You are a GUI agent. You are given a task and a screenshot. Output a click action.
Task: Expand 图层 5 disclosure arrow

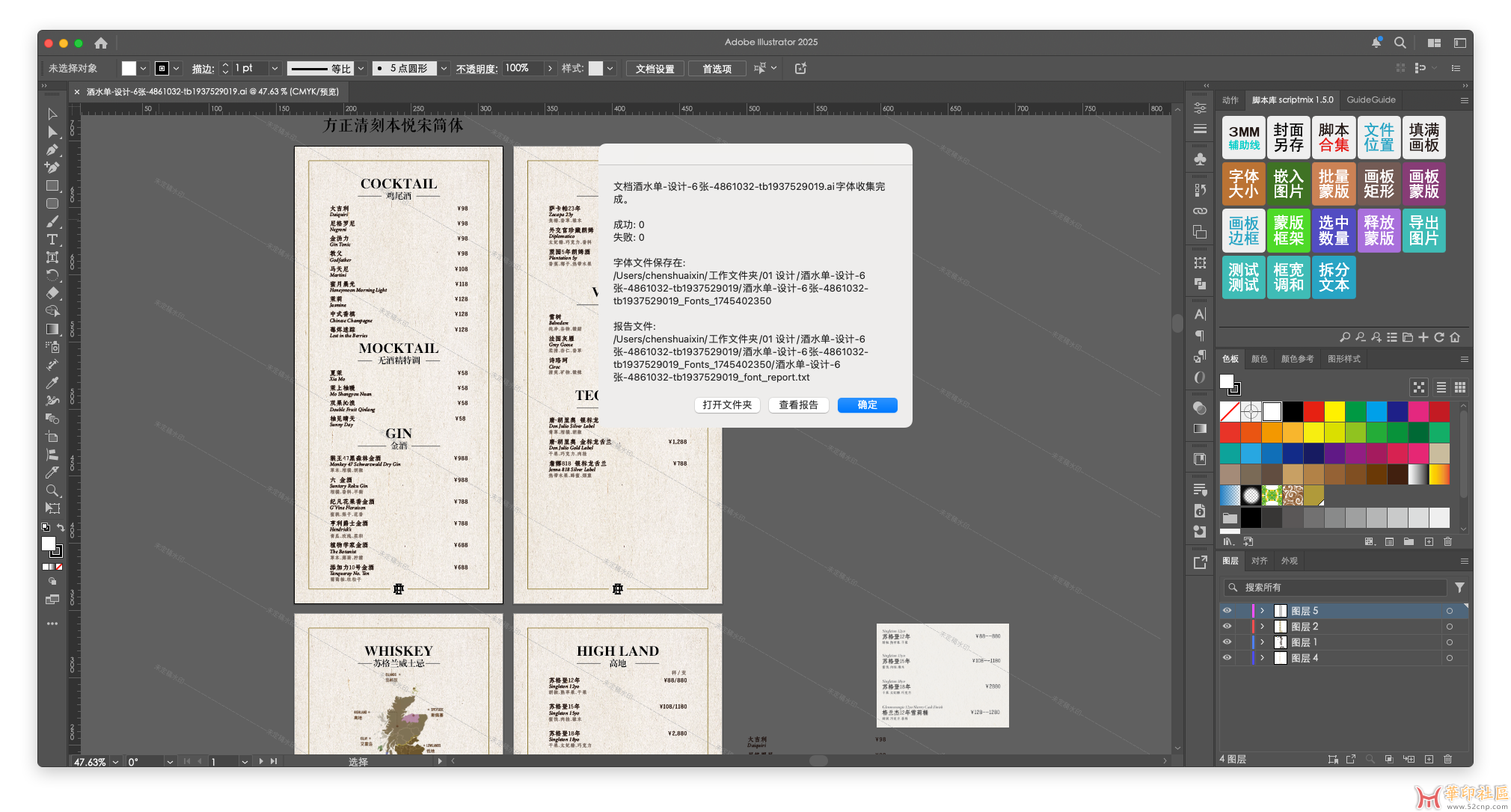pos(1262,611)
